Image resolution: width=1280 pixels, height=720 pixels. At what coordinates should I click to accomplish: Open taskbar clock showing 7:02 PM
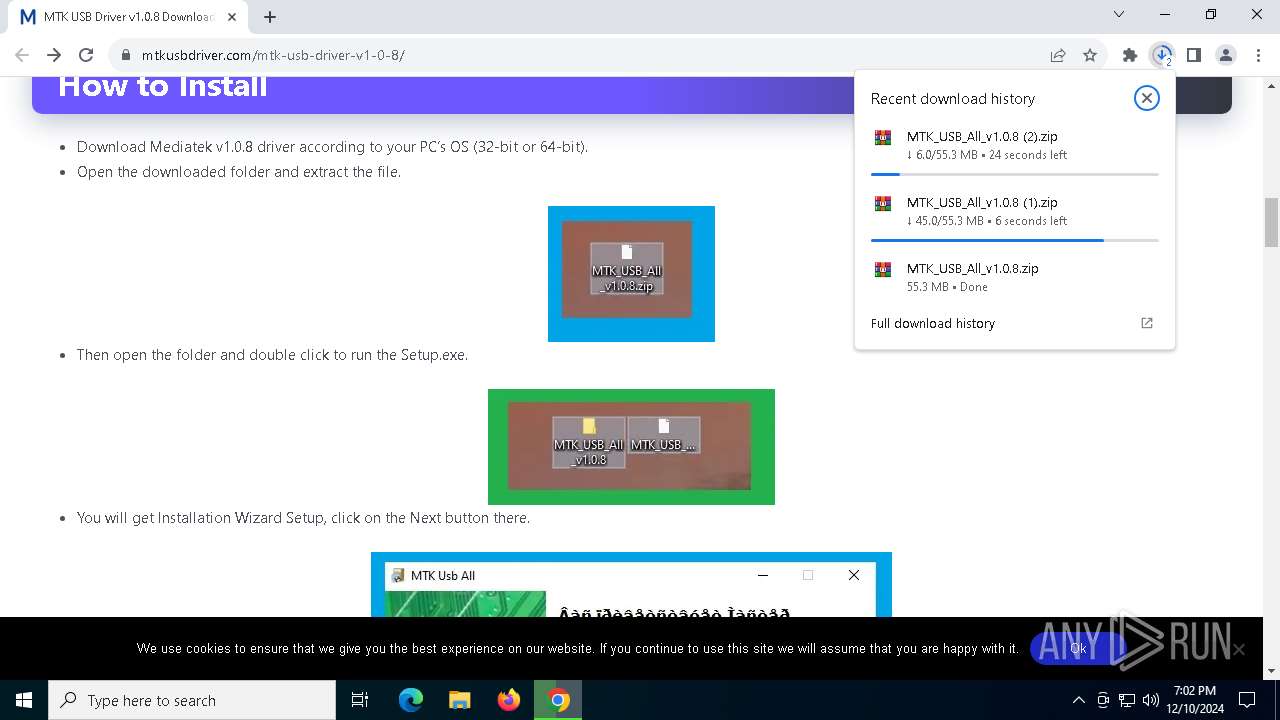coord(1195,700)
